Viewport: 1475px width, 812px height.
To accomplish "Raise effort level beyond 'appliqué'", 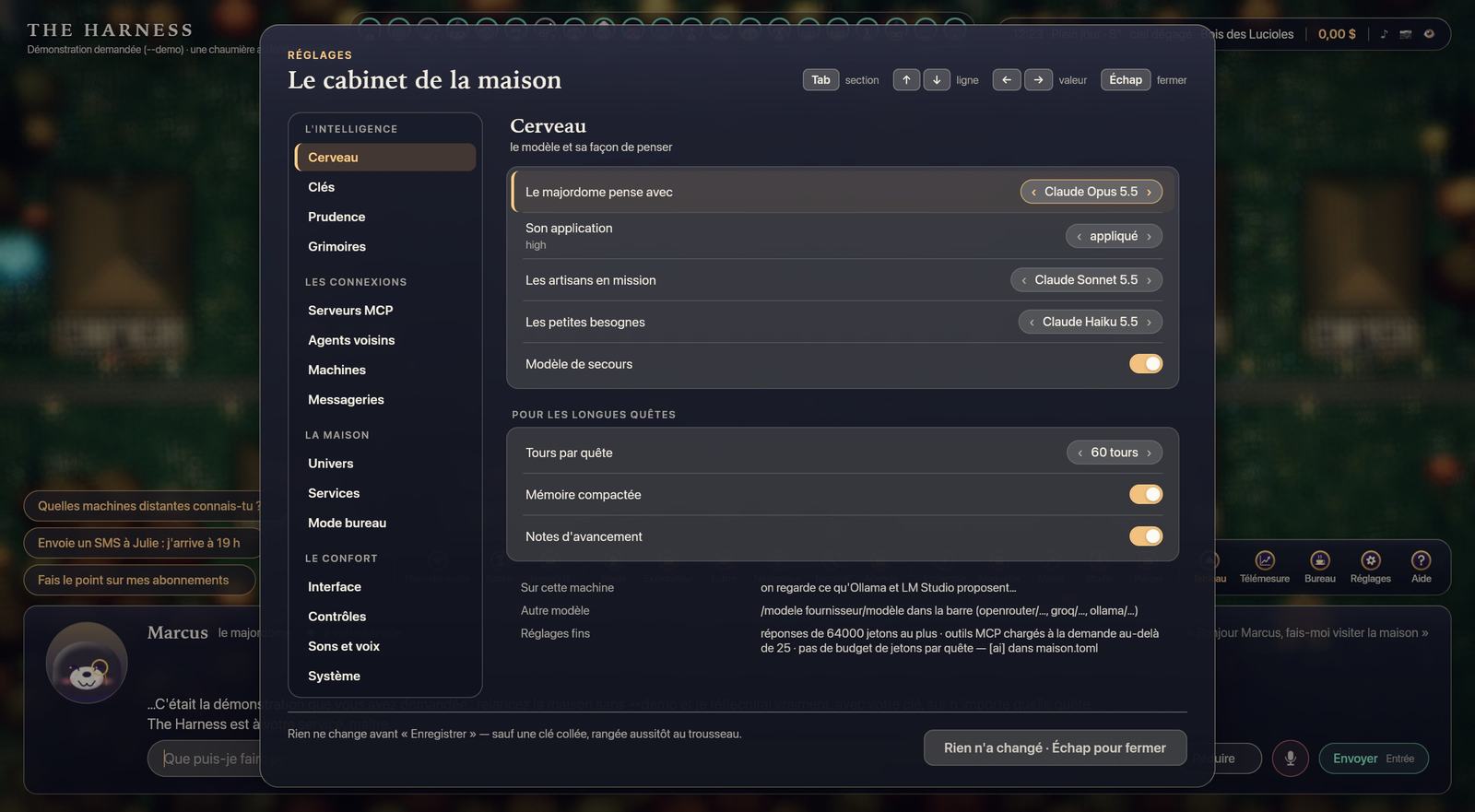I will pyautogui.click(x=1149, y=236).
